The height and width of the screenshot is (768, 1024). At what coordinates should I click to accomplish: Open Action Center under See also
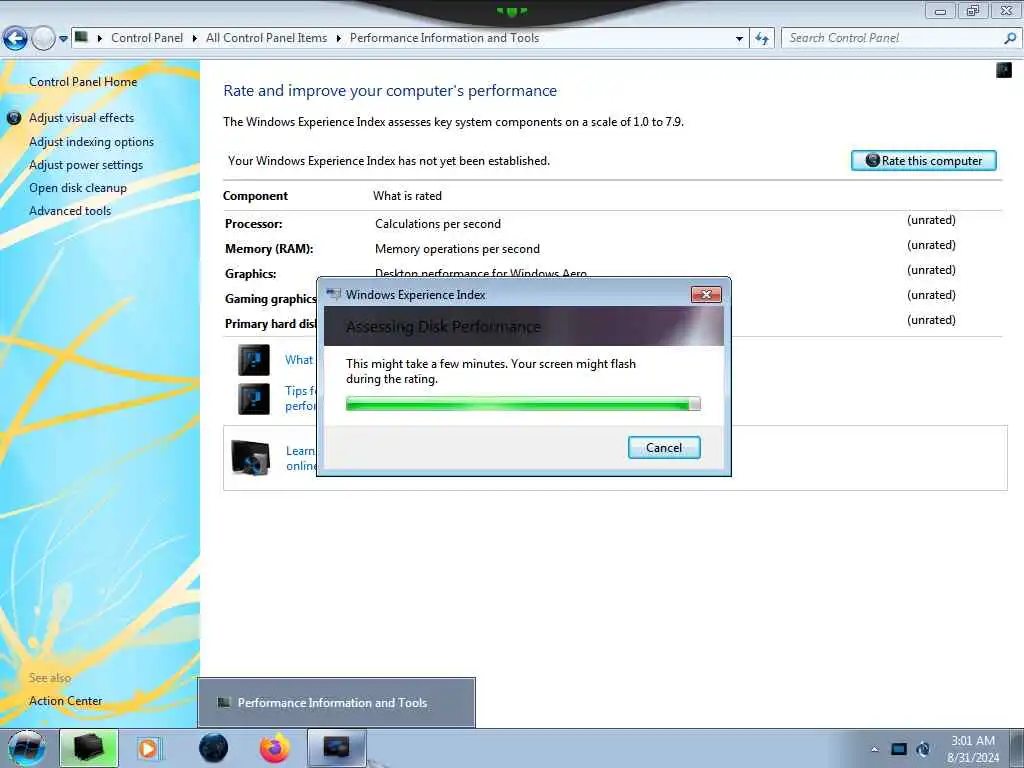click(x=65, y=701)
